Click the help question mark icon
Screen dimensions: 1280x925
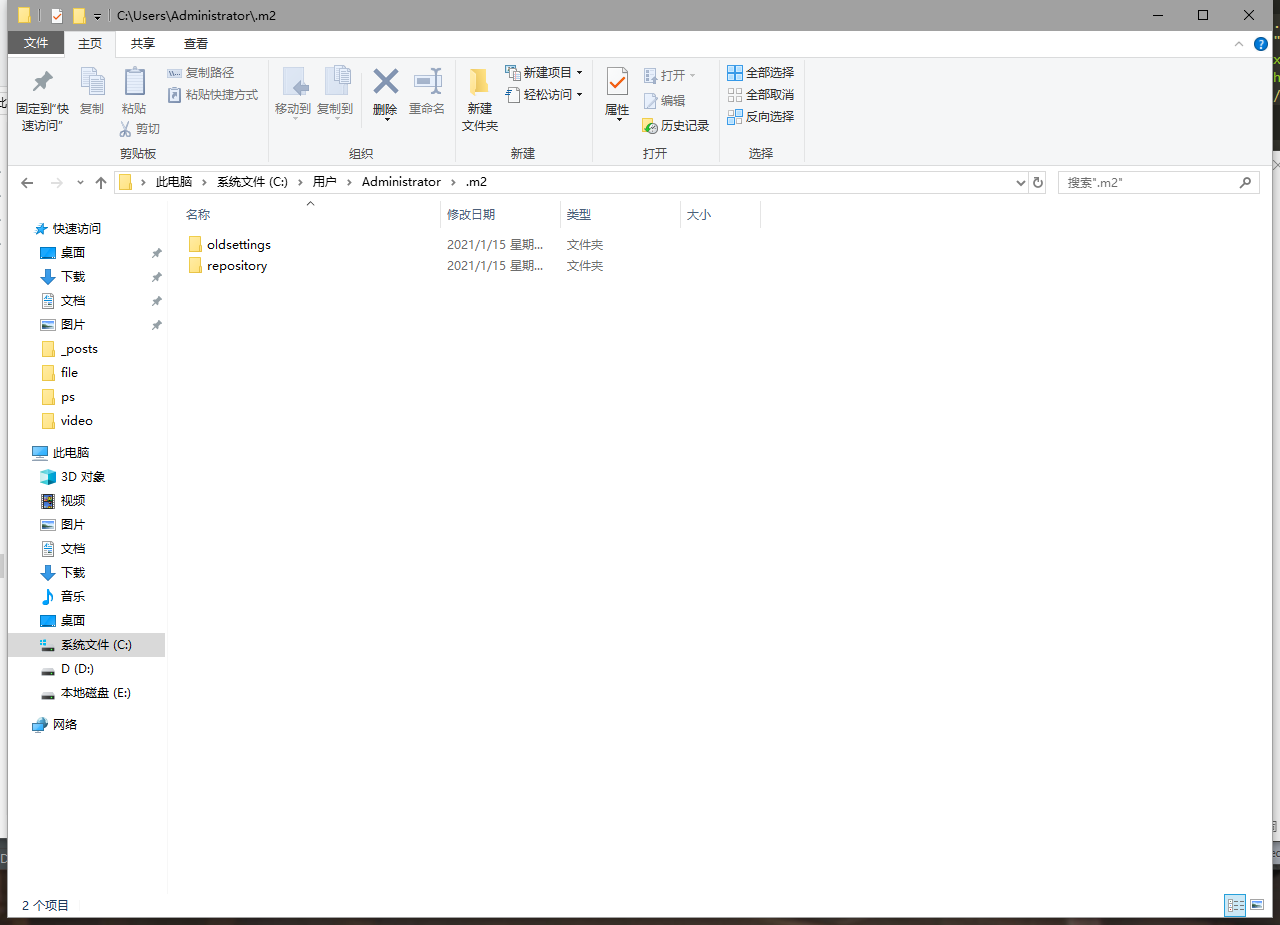(x=1261, y=44)
